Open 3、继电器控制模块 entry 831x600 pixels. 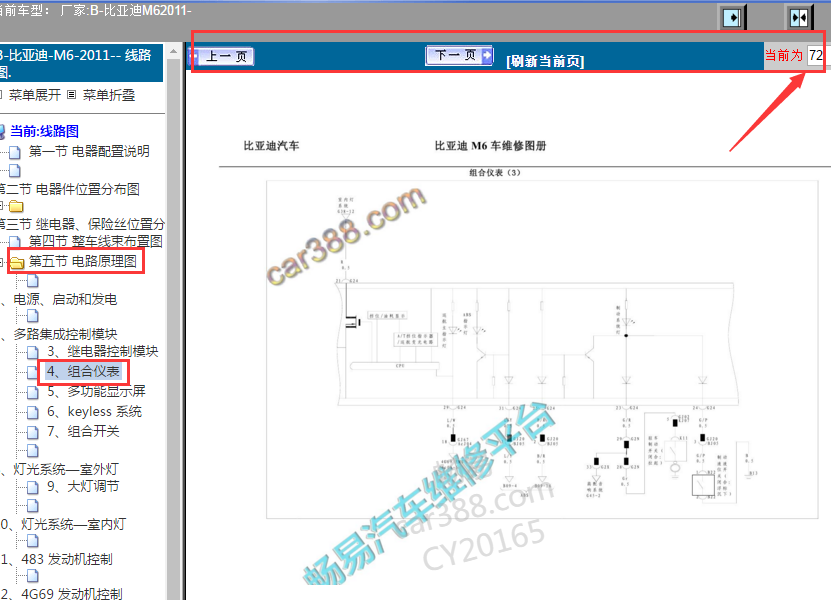(103, 351)
